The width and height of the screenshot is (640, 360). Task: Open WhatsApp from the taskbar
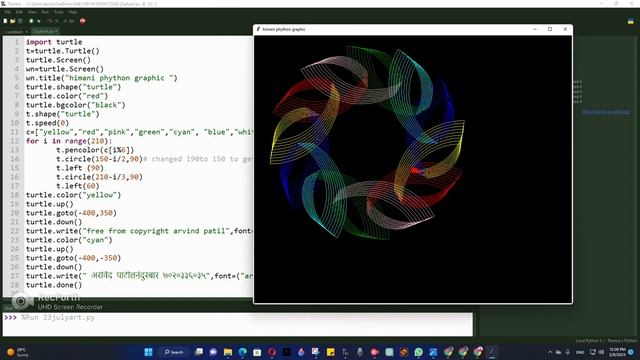click(418, 352)
